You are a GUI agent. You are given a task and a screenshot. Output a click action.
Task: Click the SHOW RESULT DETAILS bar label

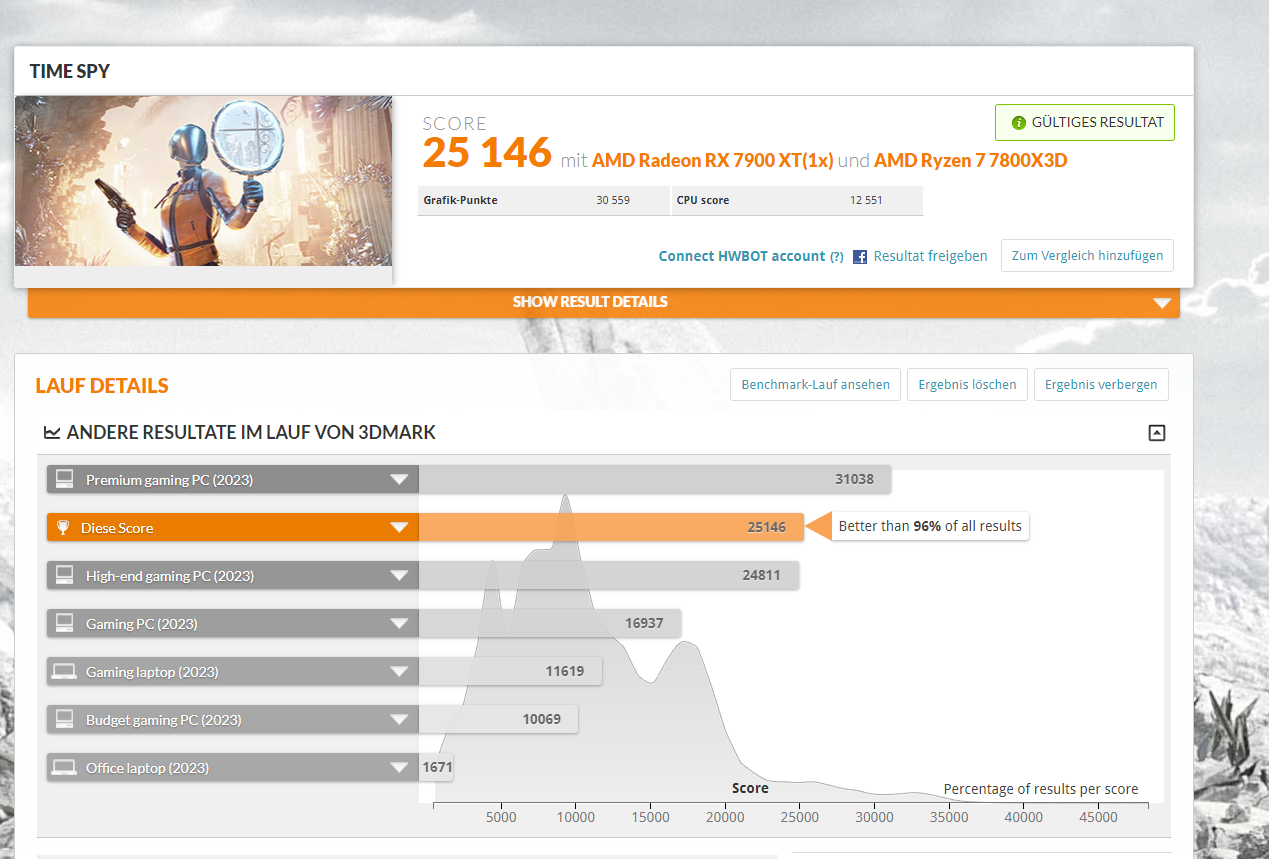pos(590,302)
